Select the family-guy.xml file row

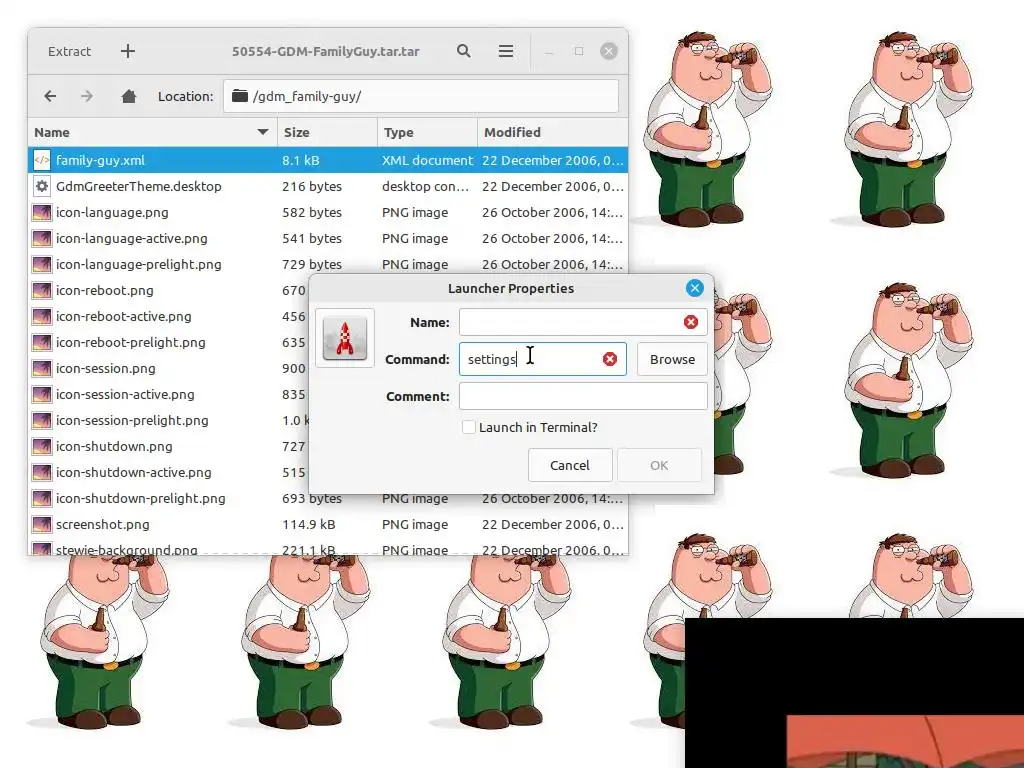pyautogui.click(x=328, y=160)
